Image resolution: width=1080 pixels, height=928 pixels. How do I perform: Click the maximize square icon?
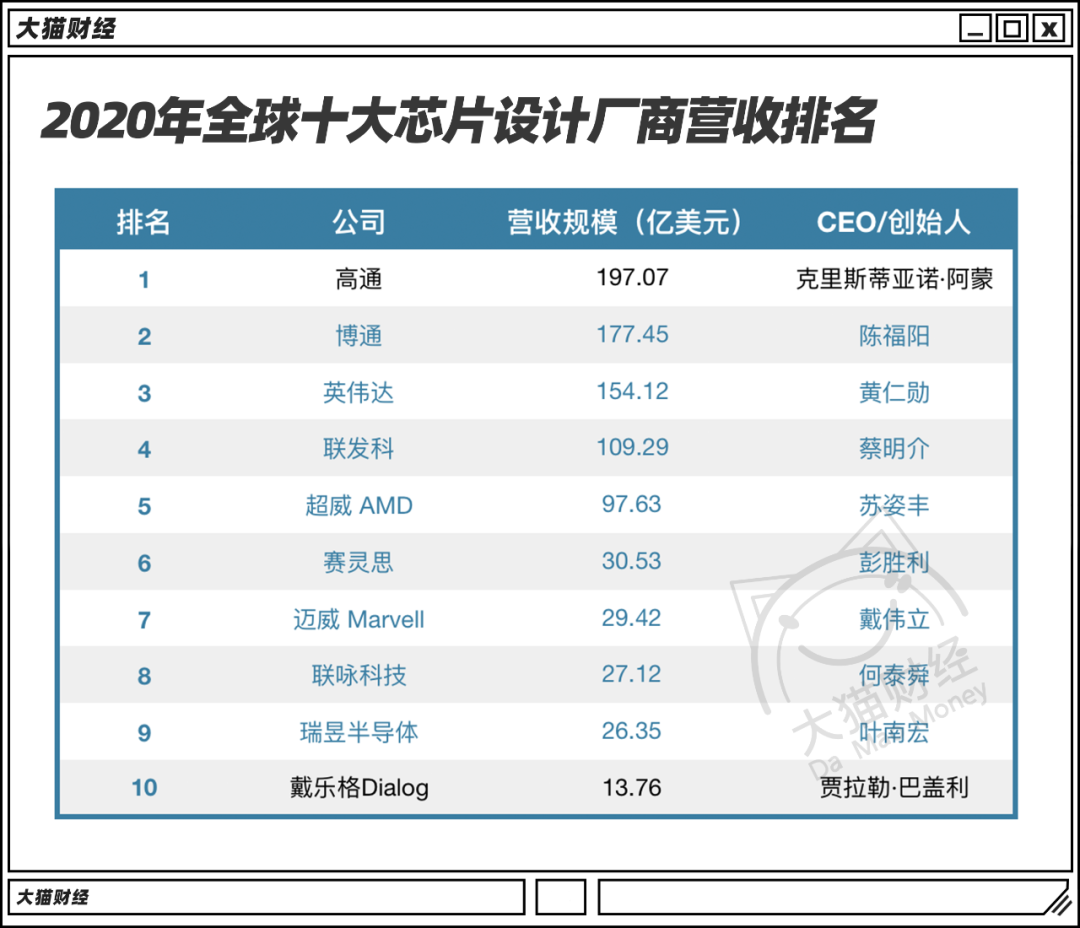[1012, 29]
